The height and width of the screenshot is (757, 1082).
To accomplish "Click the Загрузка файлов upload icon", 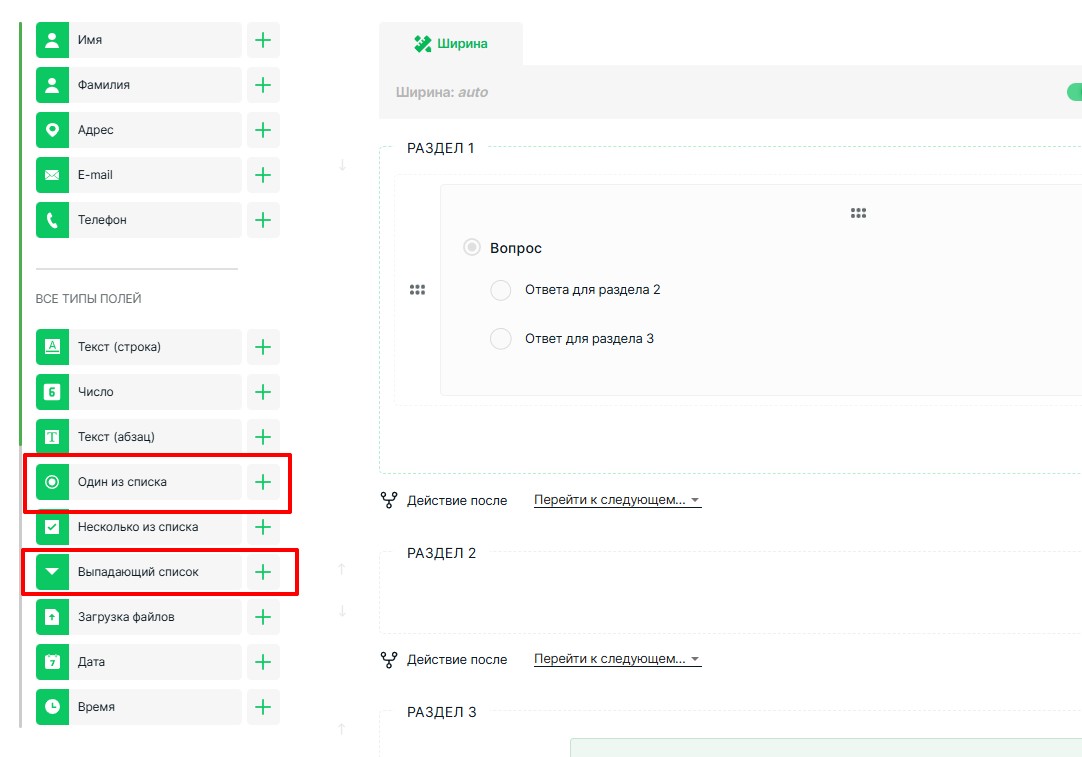I will pos(52,617).
